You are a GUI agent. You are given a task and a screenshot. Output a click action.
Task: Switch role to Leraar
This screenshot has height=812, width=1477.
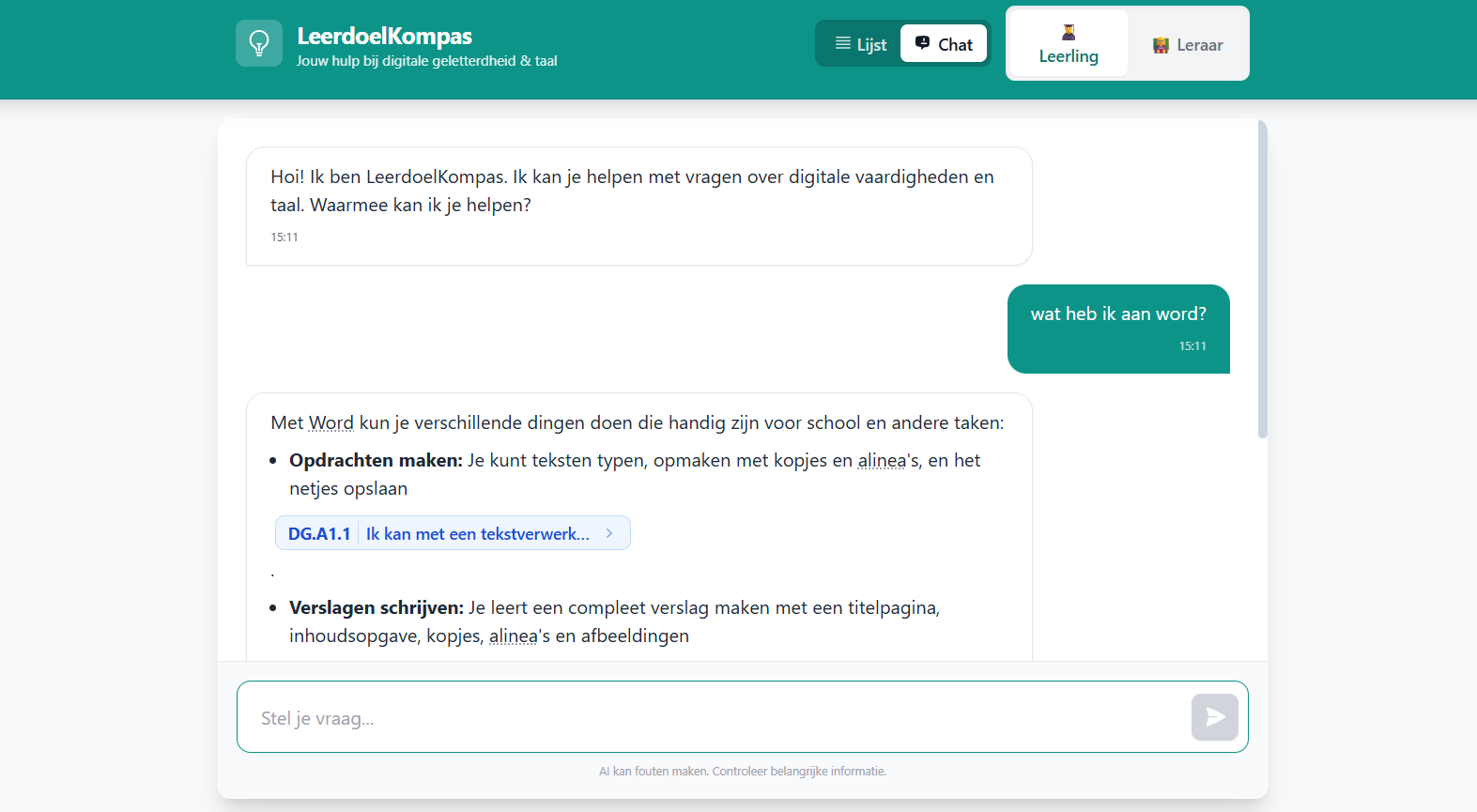1188,44
